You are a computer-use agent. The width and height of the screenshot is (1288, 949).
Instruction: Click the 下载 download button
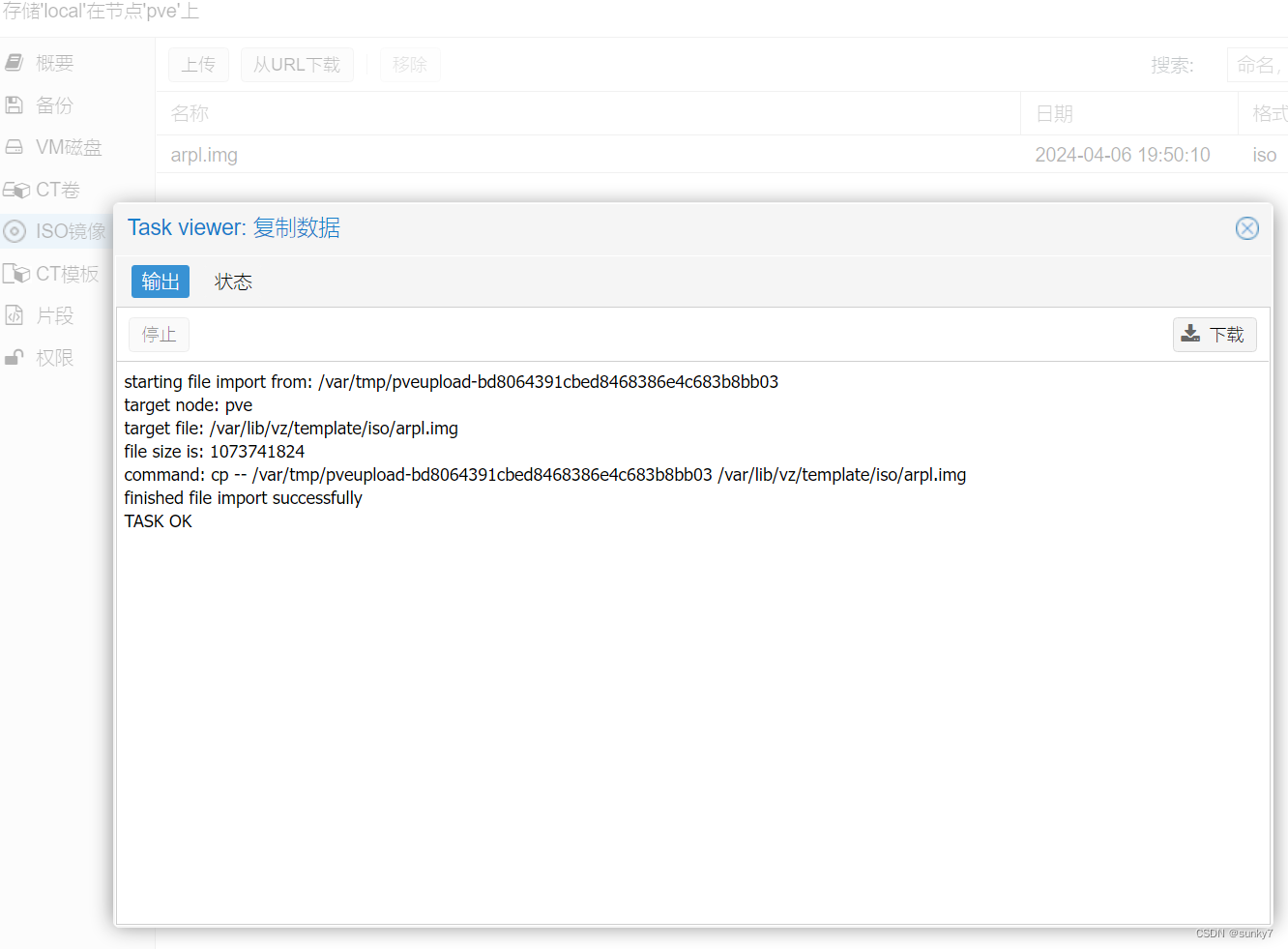tap(1215, 335)
